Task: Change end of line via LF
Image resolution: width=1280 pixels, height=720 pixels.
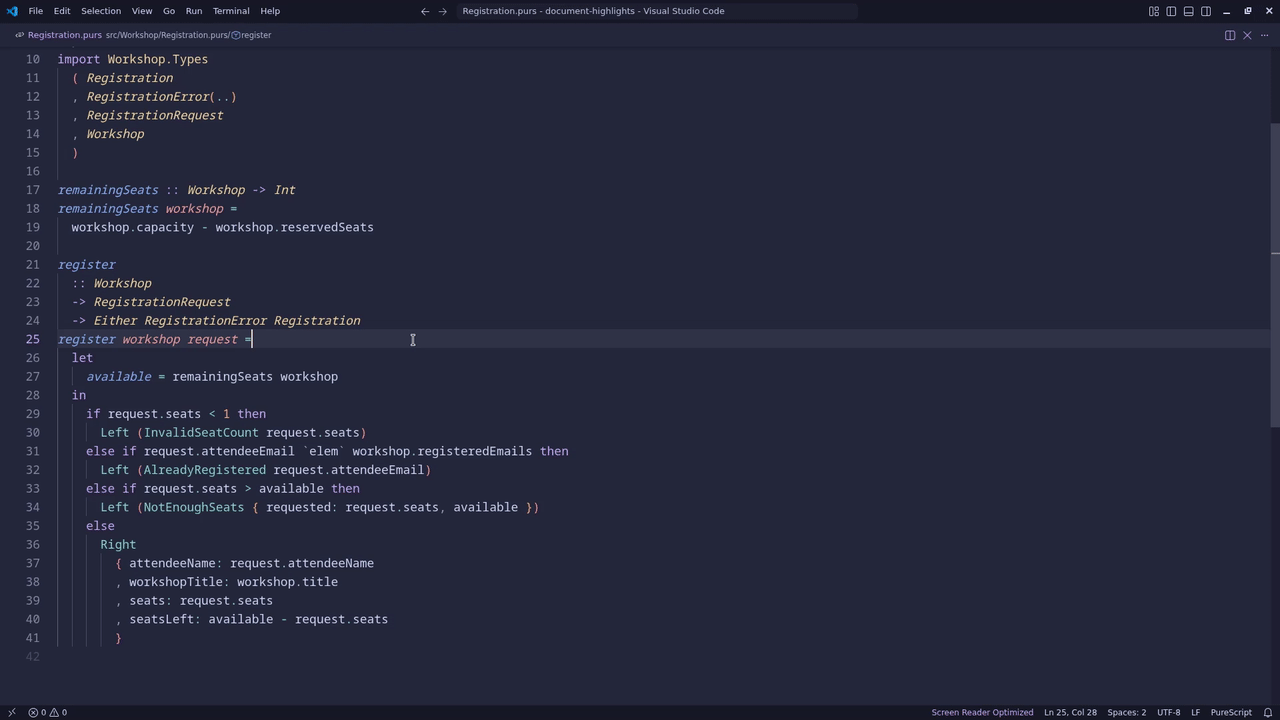Action: click(1195, 712)
